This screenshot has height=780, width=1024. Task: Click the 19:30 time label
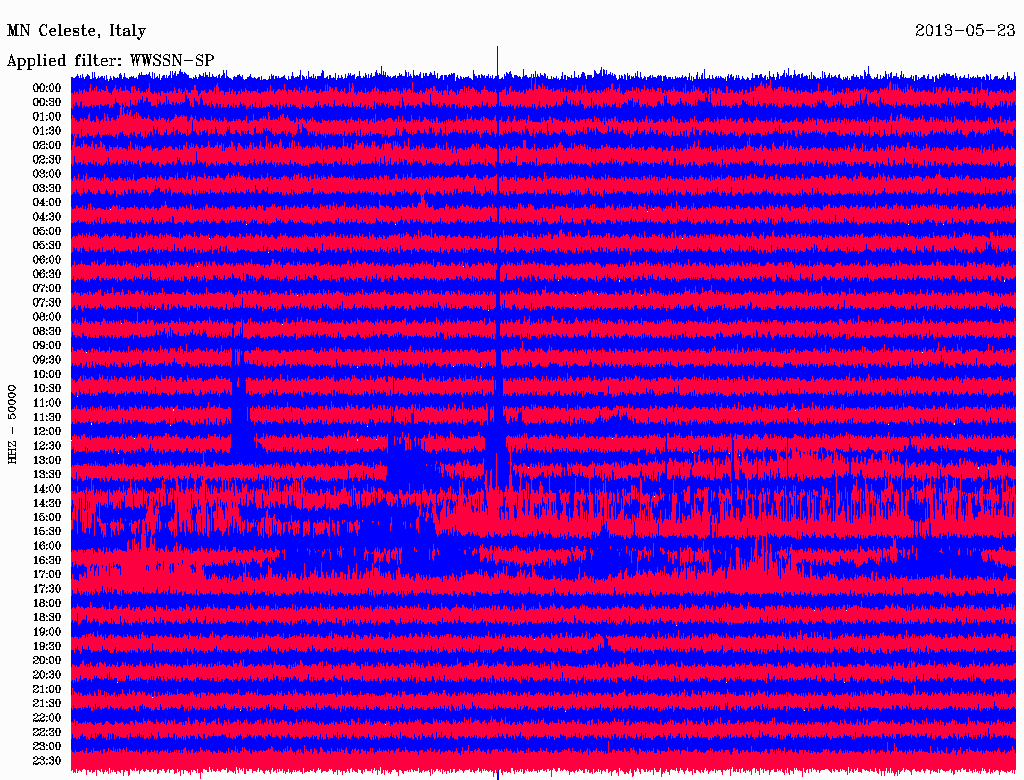47,646
